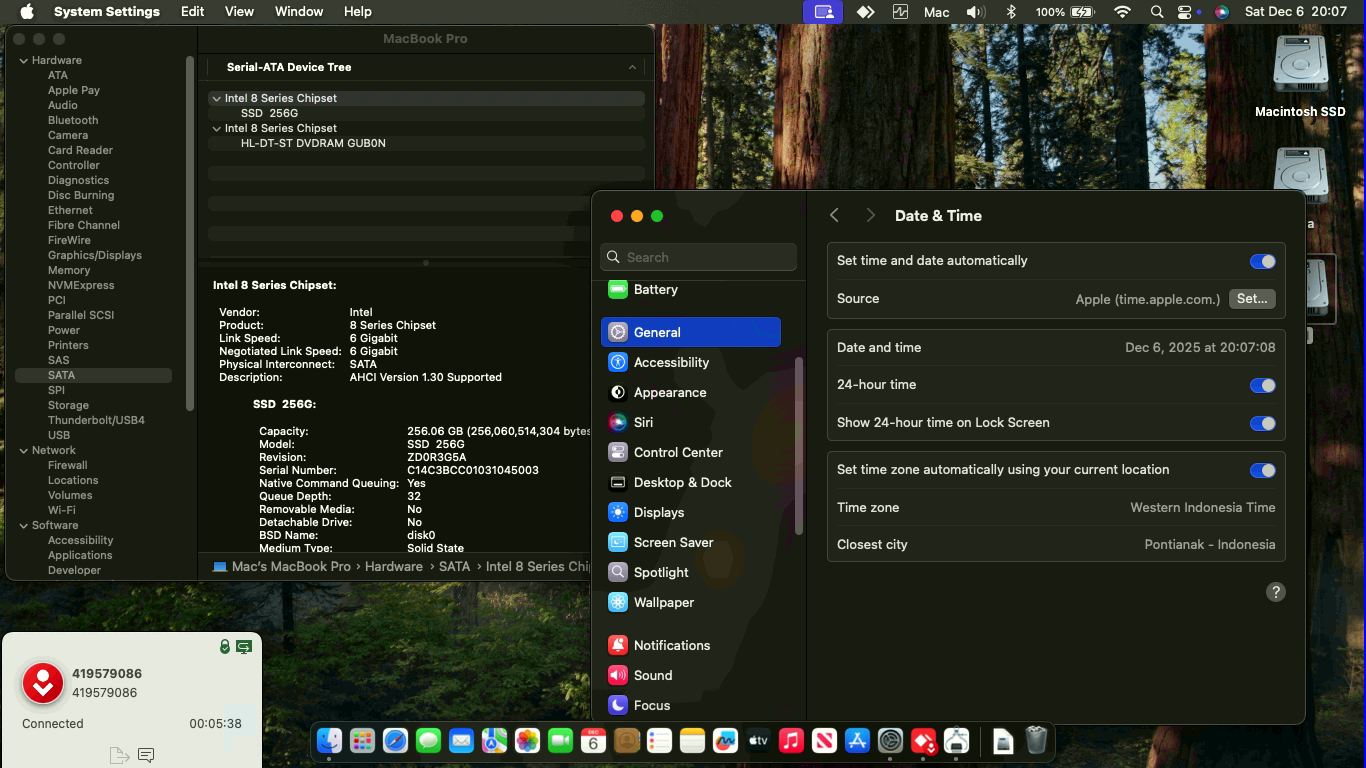
Task: Open Notifications settings pane
Action: pos(671,645)
